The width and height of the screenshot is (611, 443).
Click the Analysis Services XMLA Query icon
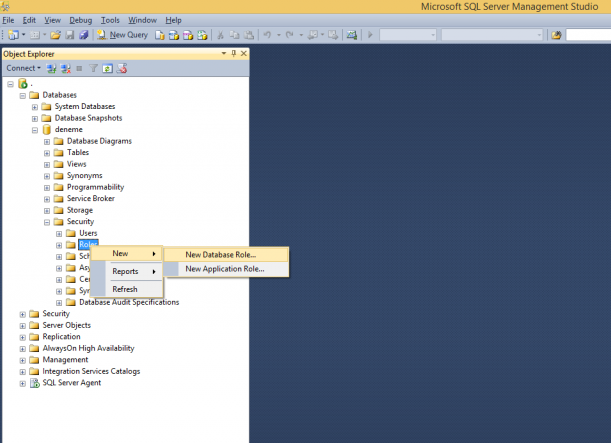(x=202, y=35)
